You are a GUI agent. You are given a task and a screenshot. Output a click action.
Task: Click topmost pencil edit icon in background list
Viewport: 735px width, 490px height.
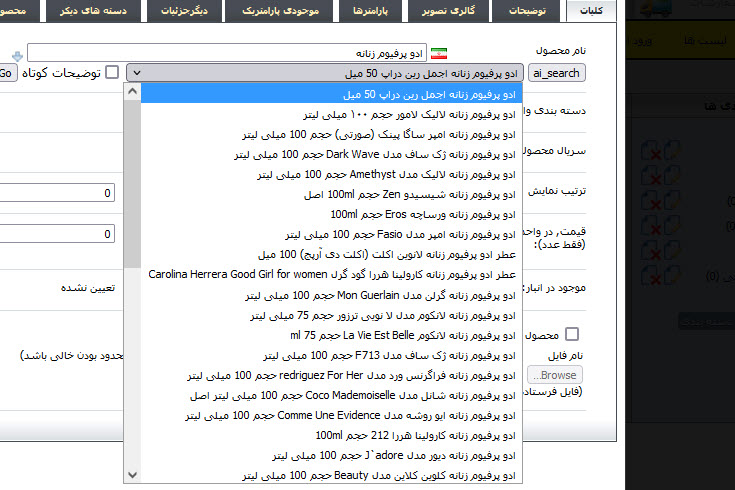tap(672, 151)
